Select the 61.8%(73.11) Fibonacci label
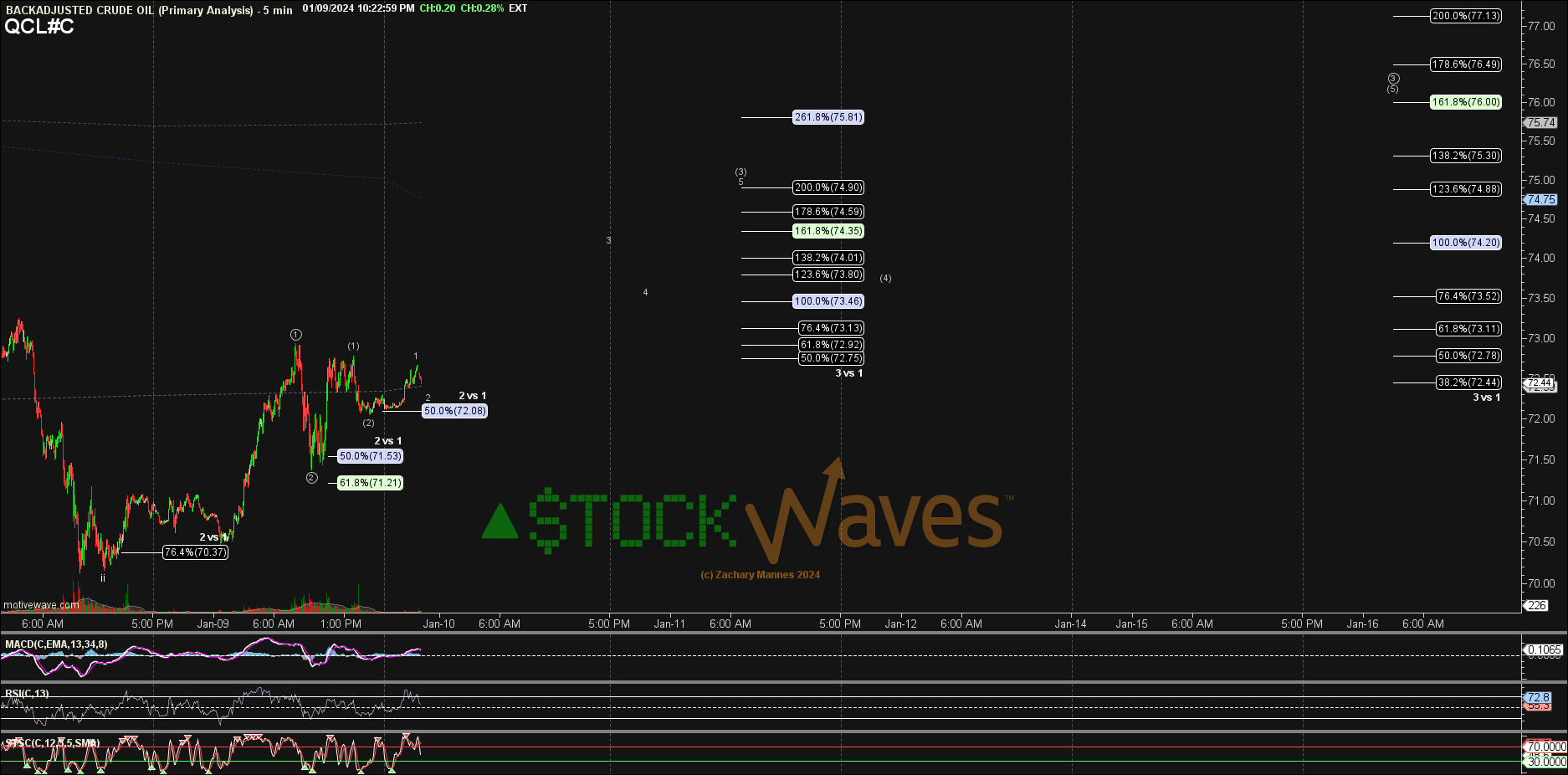Viewport: 1568px width, 775px height. coord(1468,329)
